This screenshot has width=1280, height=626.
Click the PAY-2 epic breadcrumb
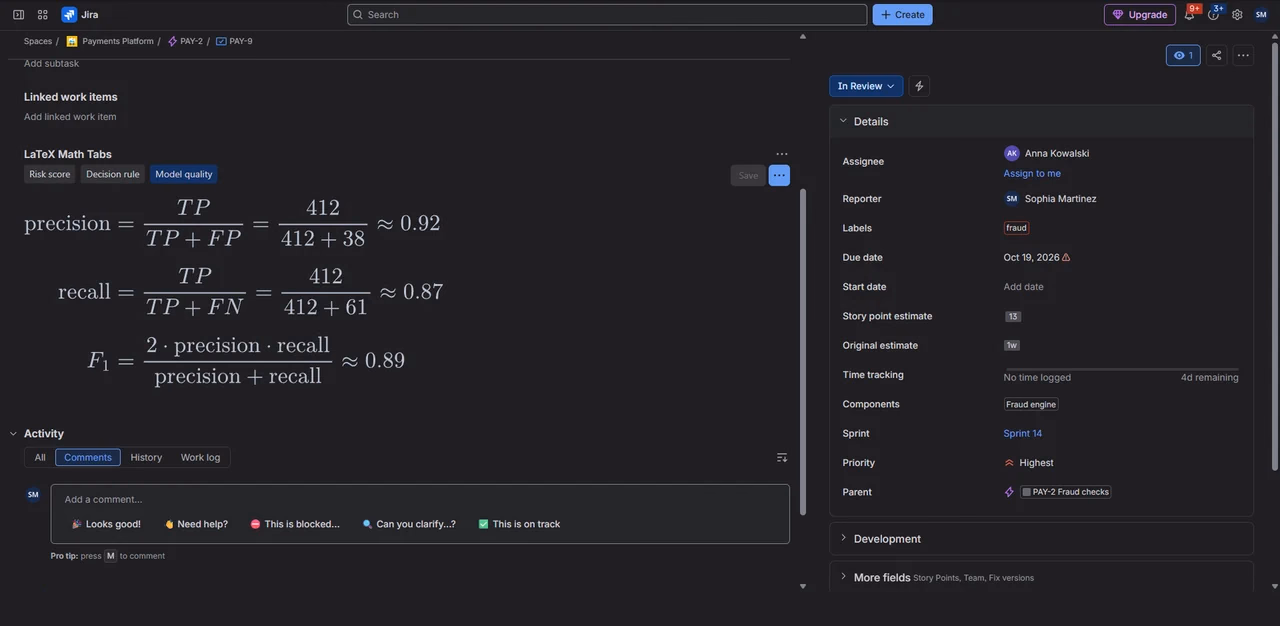(x=186, y=41)
